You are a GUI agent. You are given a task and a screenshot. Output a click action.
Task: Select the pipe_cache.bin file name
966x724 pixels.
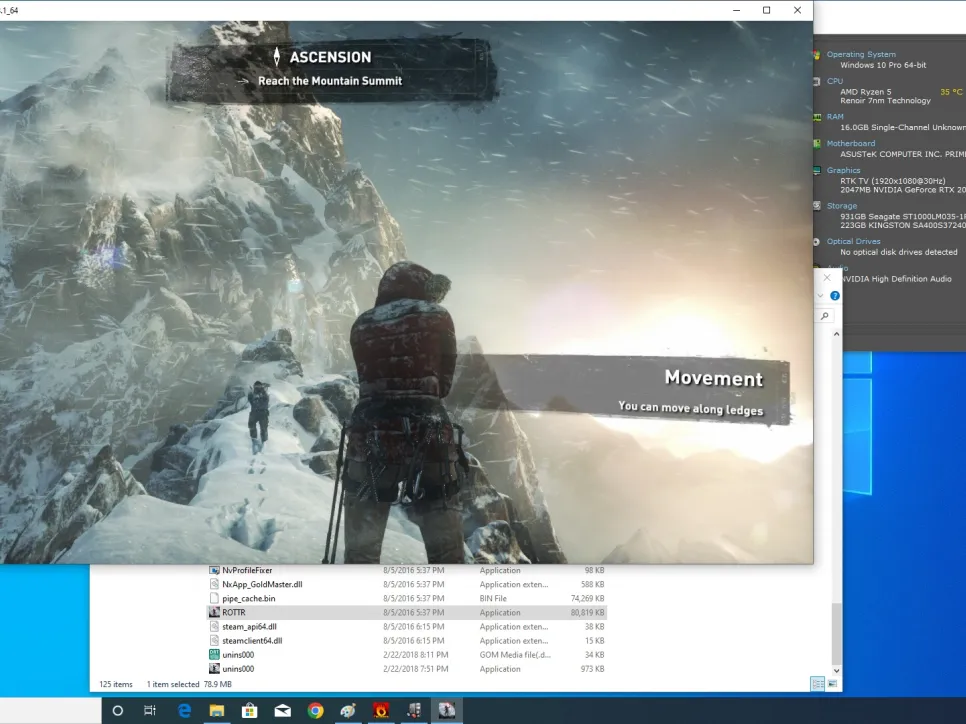[249, 598]
